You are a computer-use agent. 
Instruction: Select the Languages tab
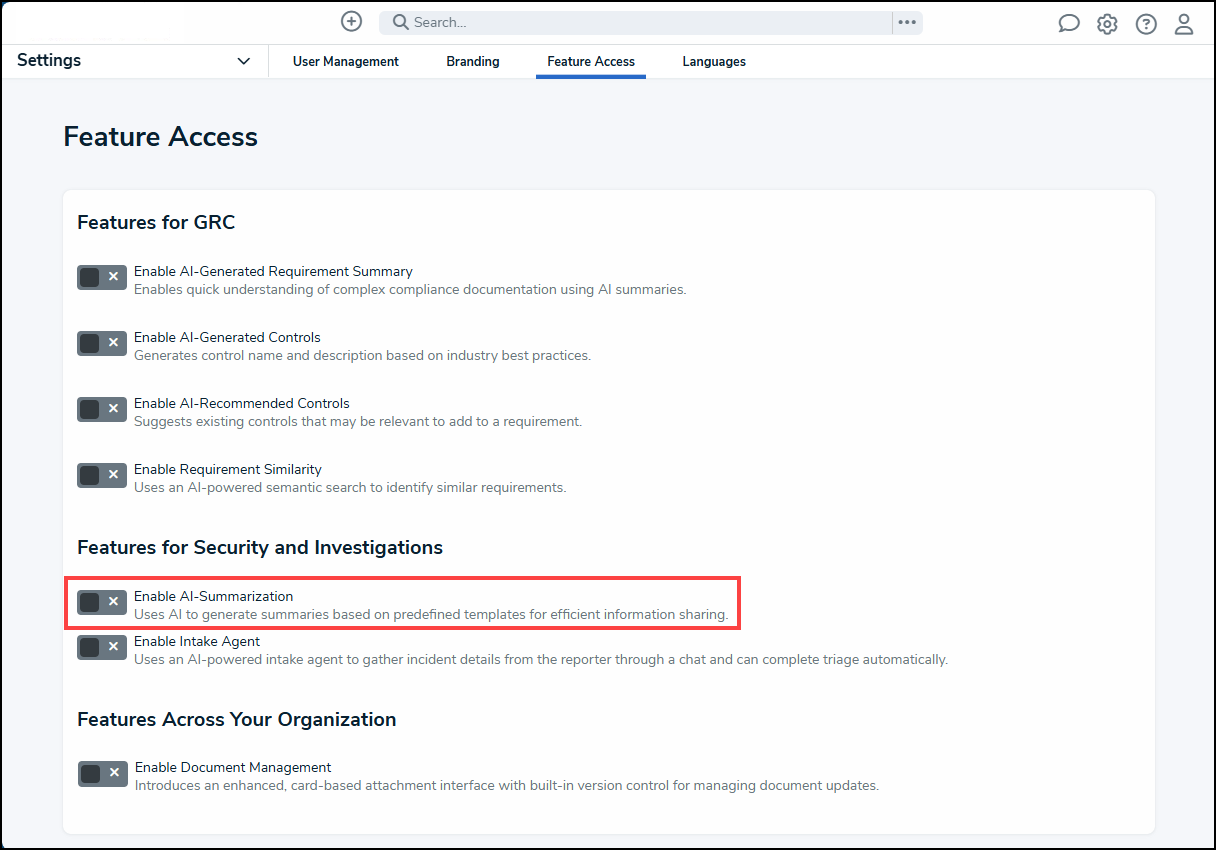coord(714,62)
